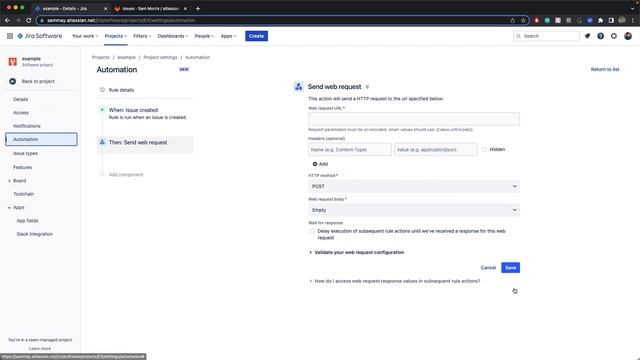This screenshot has width=640, height=360.
Task: Click the header Value input field
Action: [x=436, y=149]
